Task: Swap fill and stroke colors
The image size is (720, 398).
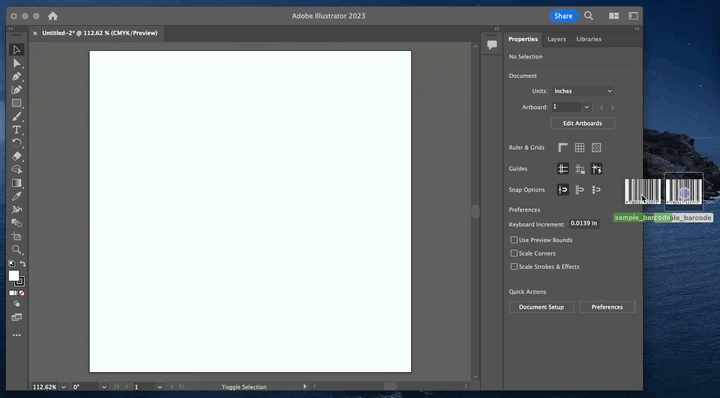Action: point(22,263)
